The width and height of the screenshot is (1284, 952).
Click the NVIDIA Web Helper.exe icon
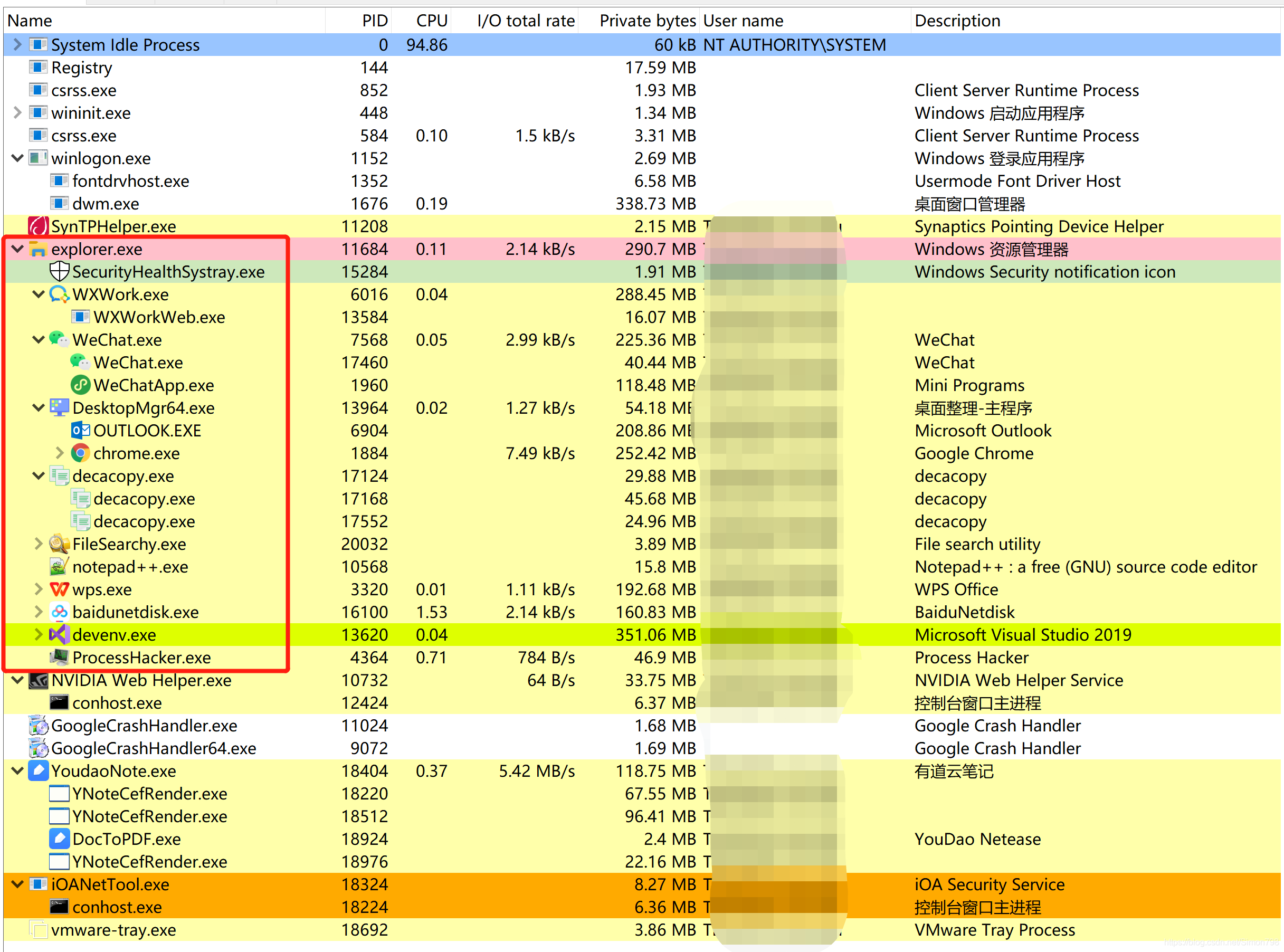point(38,680)
